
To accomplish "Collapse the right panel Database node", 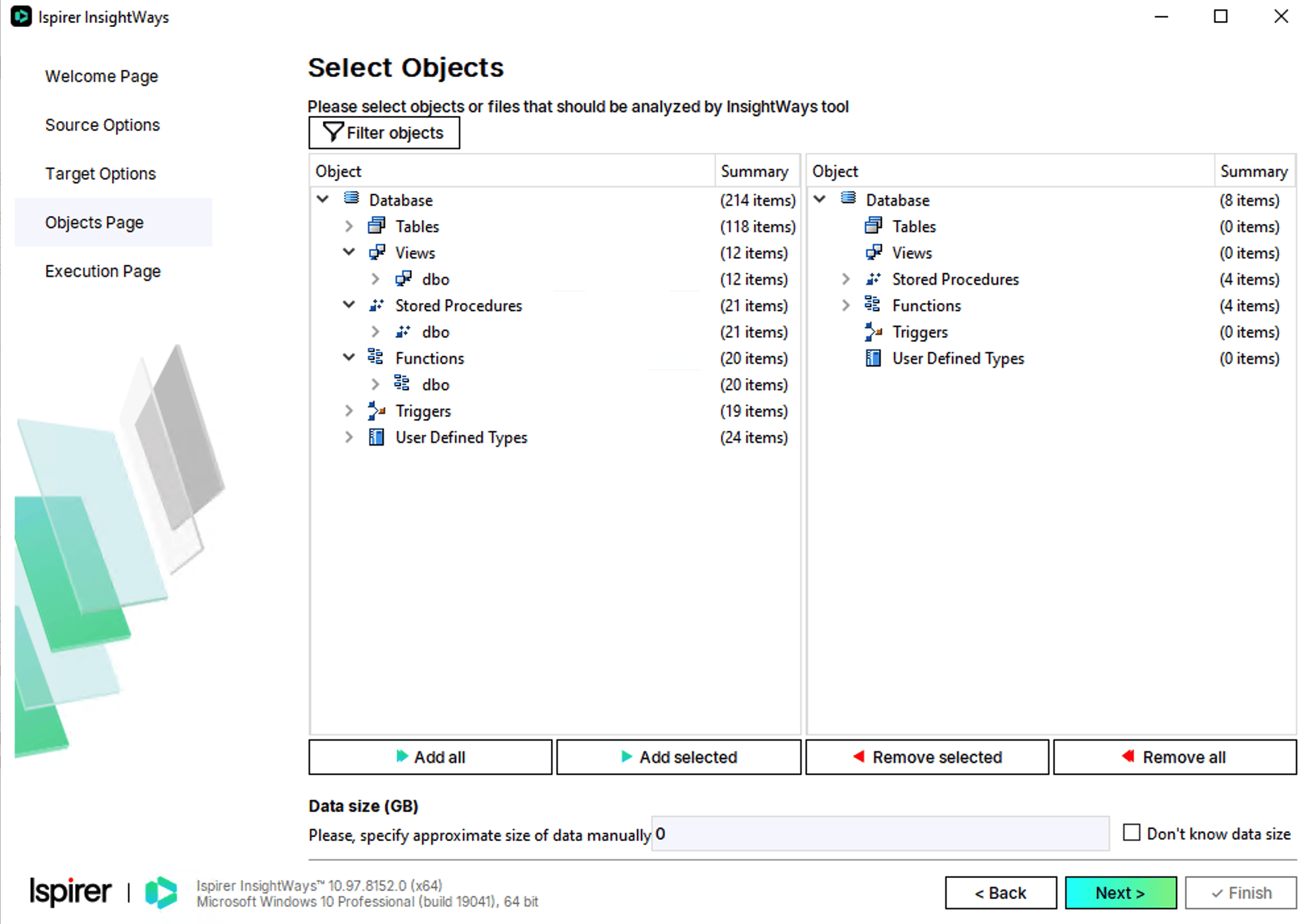I will point(819,199).
